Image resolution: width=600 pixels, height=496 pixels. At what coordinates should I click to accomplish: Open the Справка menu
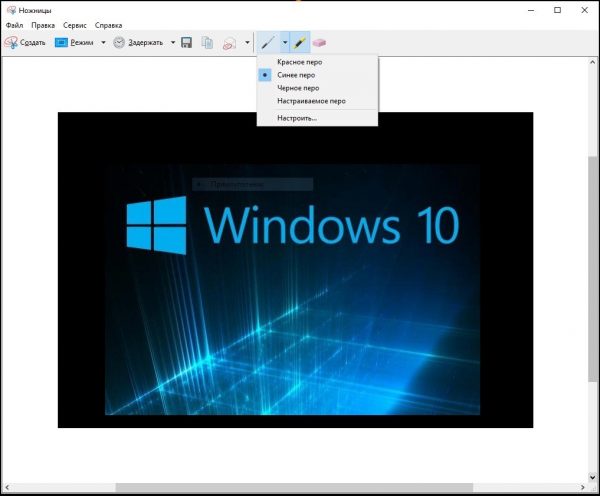click(108, 25)
